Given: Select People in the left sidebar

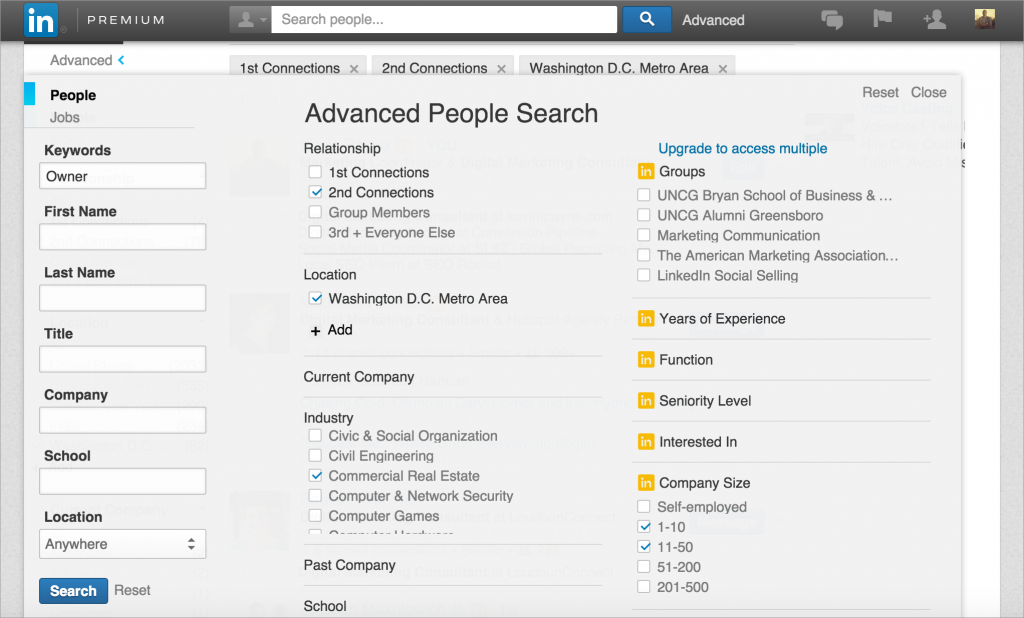Looking at the screenshot, I should (x=73, y=95).
